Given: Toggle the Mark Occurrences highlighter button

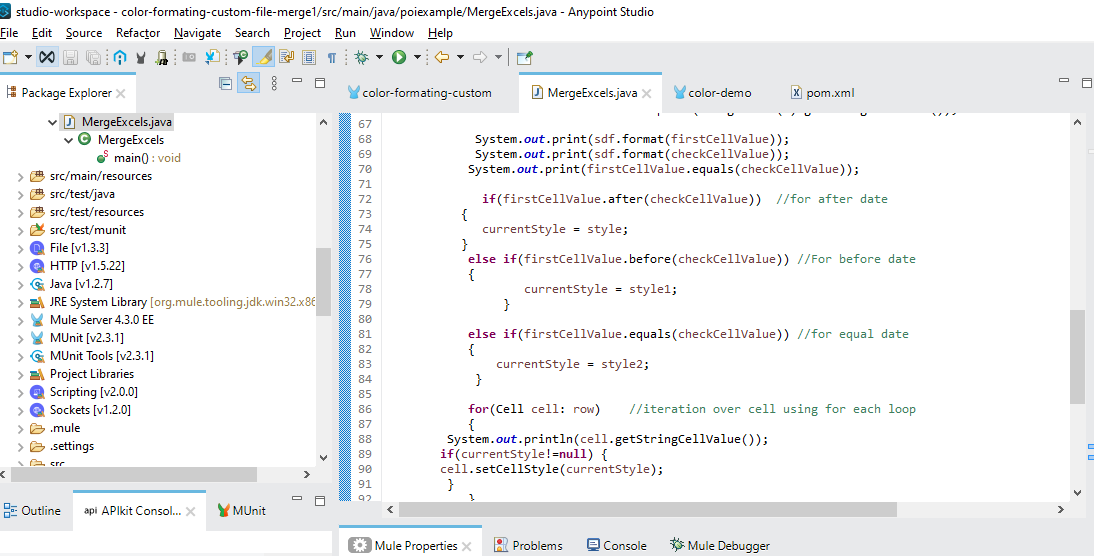Looking at the screenshot, I should pos(264,57).
